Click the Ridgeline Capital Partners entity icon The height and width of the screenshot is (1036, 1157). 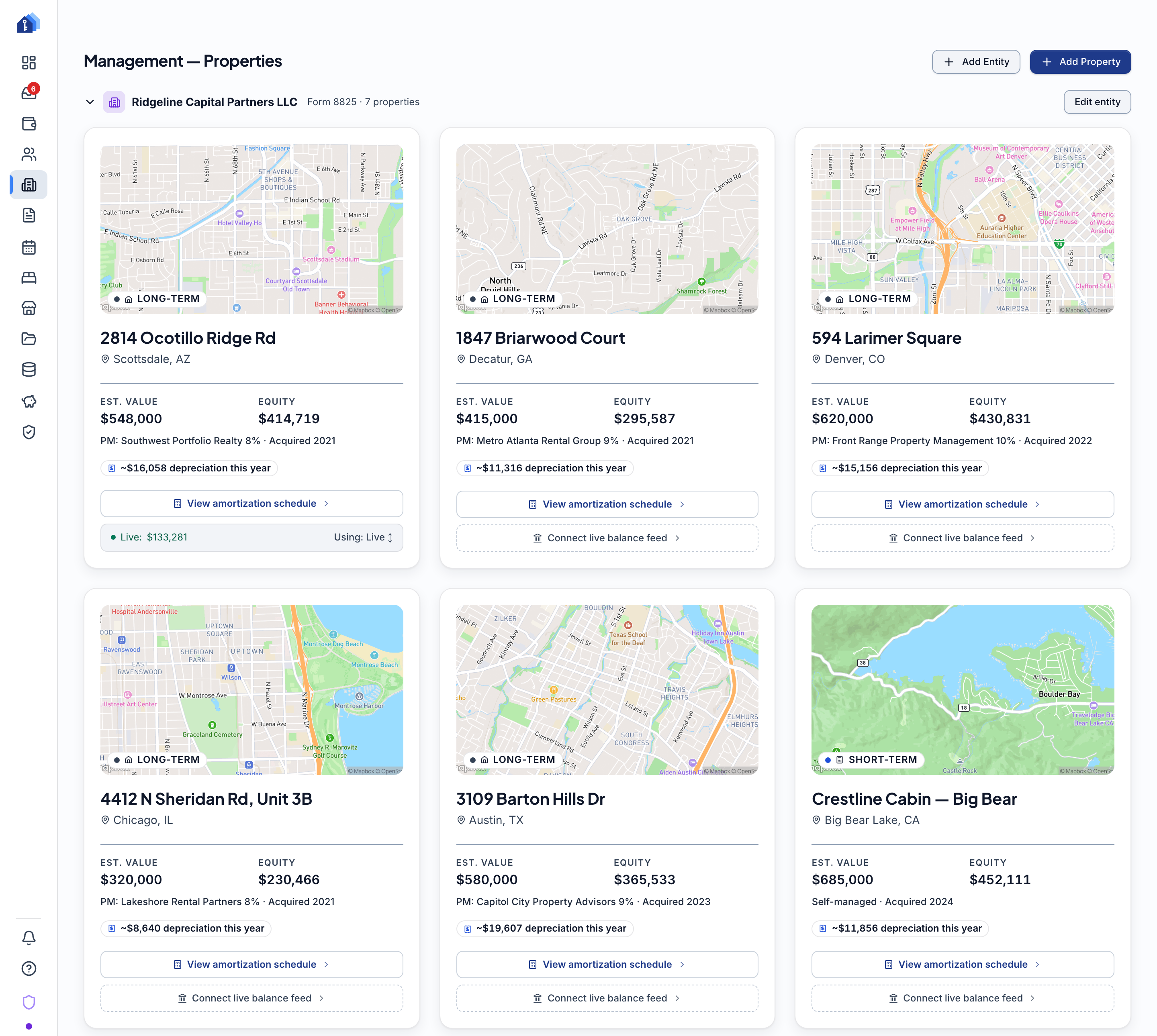(x=114, y=102)
